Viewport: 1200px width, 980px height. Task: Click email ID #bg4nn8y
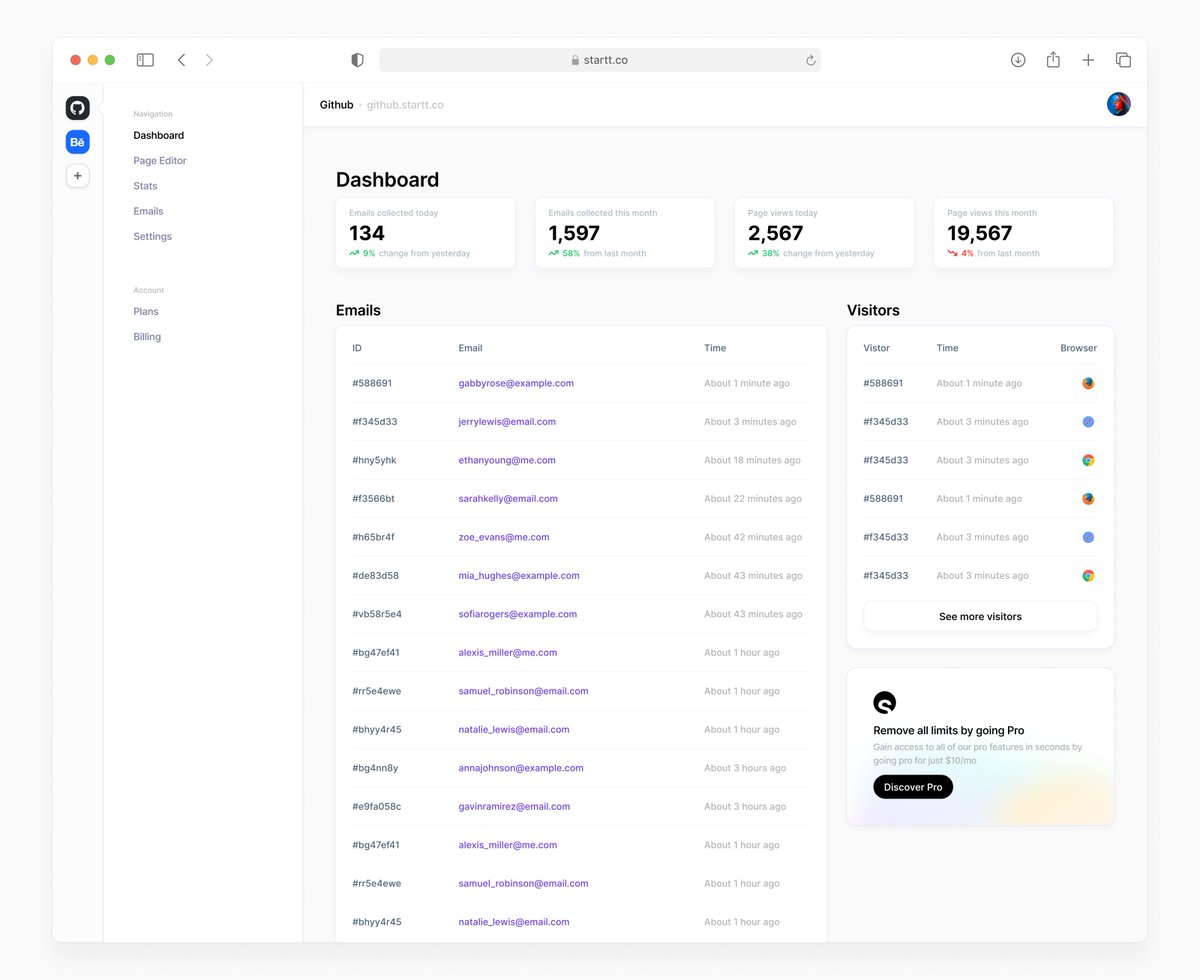(x=375, y=768)
